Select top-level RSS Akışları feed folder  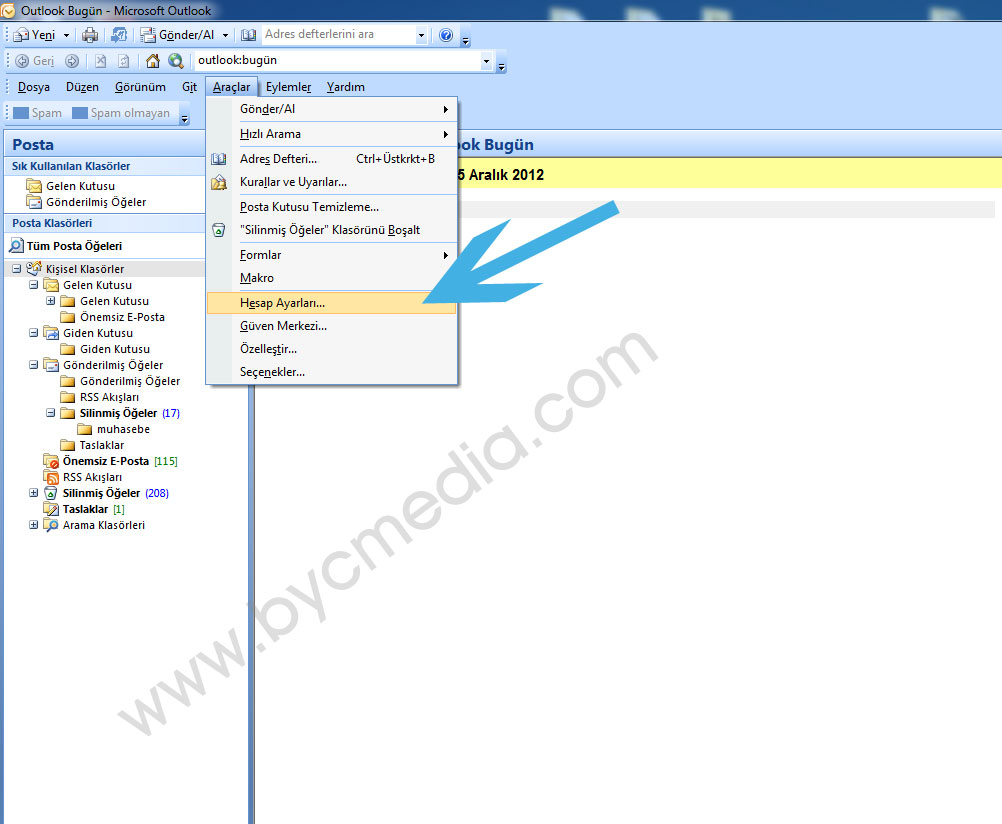(83, 477)
